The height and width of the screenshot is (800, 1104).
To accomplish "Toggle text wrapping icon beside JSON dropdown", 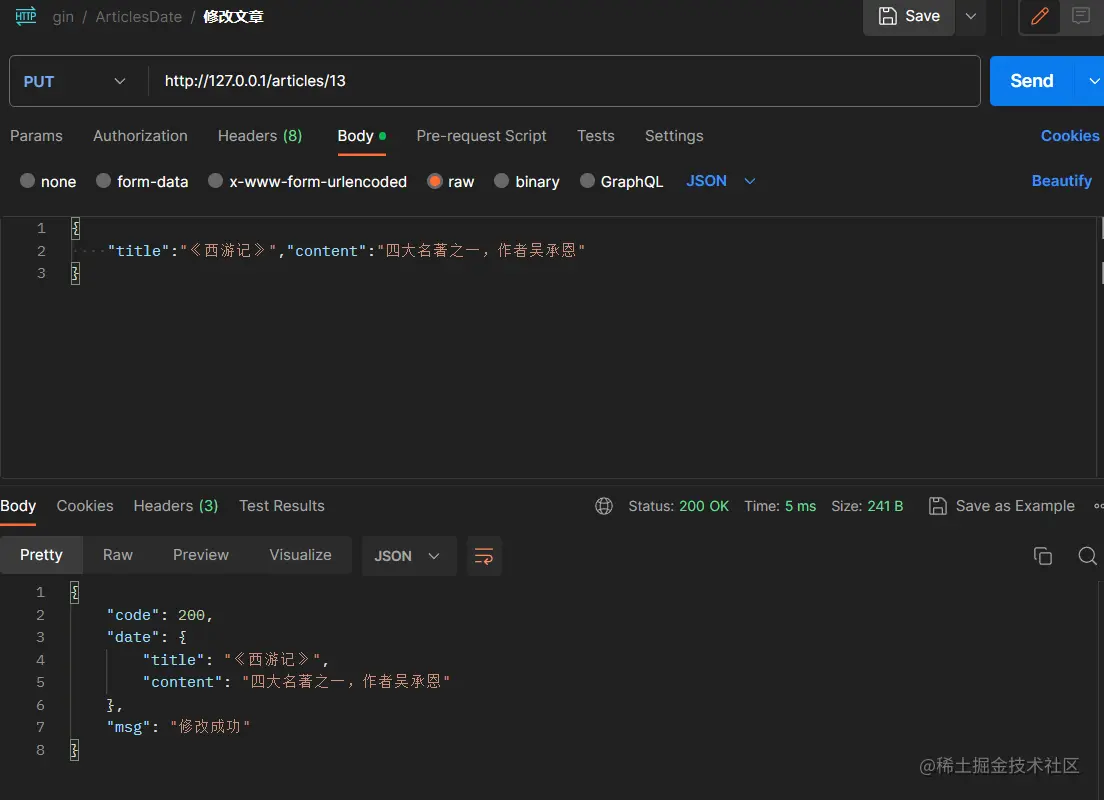I will [x=484, y=555].
